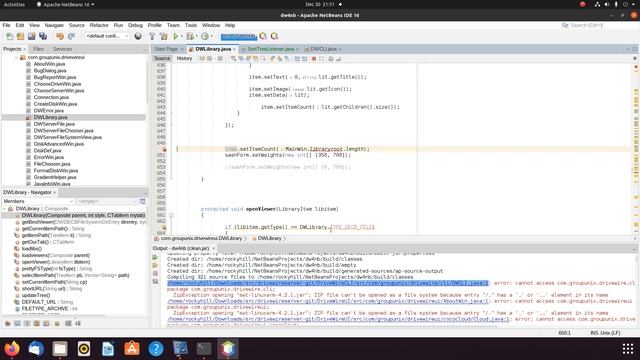Switch to the Files tab

click(38, 49)
